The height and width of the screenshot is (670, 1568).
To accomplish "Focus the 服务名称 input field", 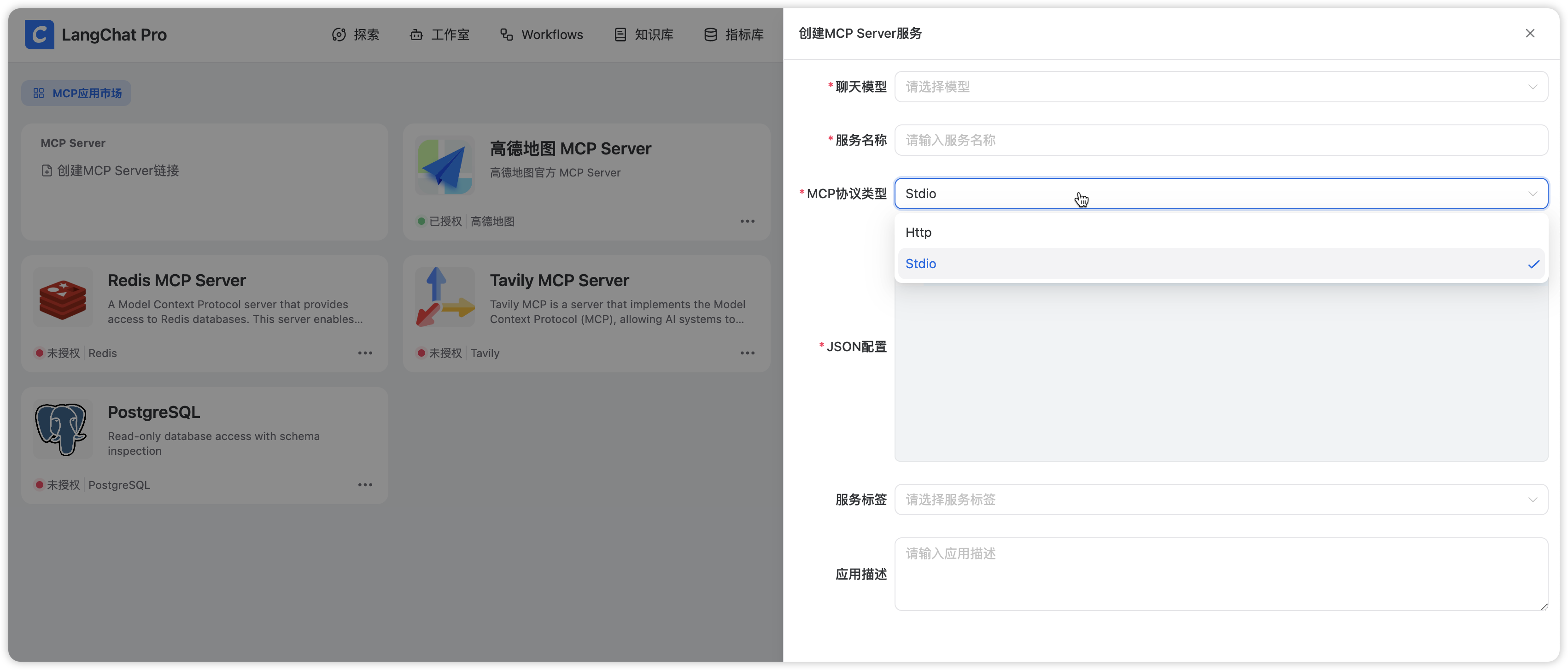I will (x=1220, y=140).
